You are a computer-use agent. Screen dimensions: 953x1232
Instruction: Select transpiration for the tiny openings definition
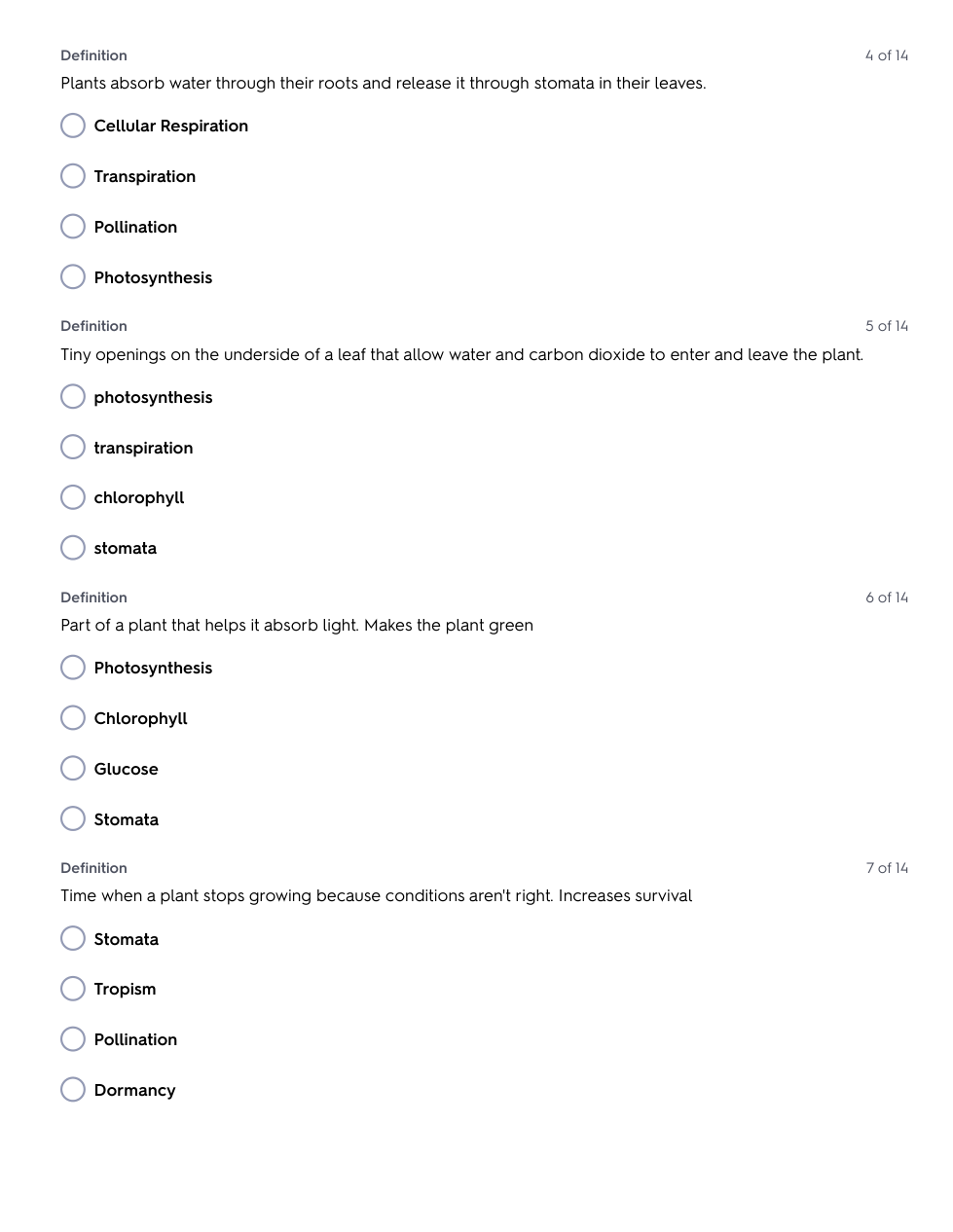click(x=73, y=448)
